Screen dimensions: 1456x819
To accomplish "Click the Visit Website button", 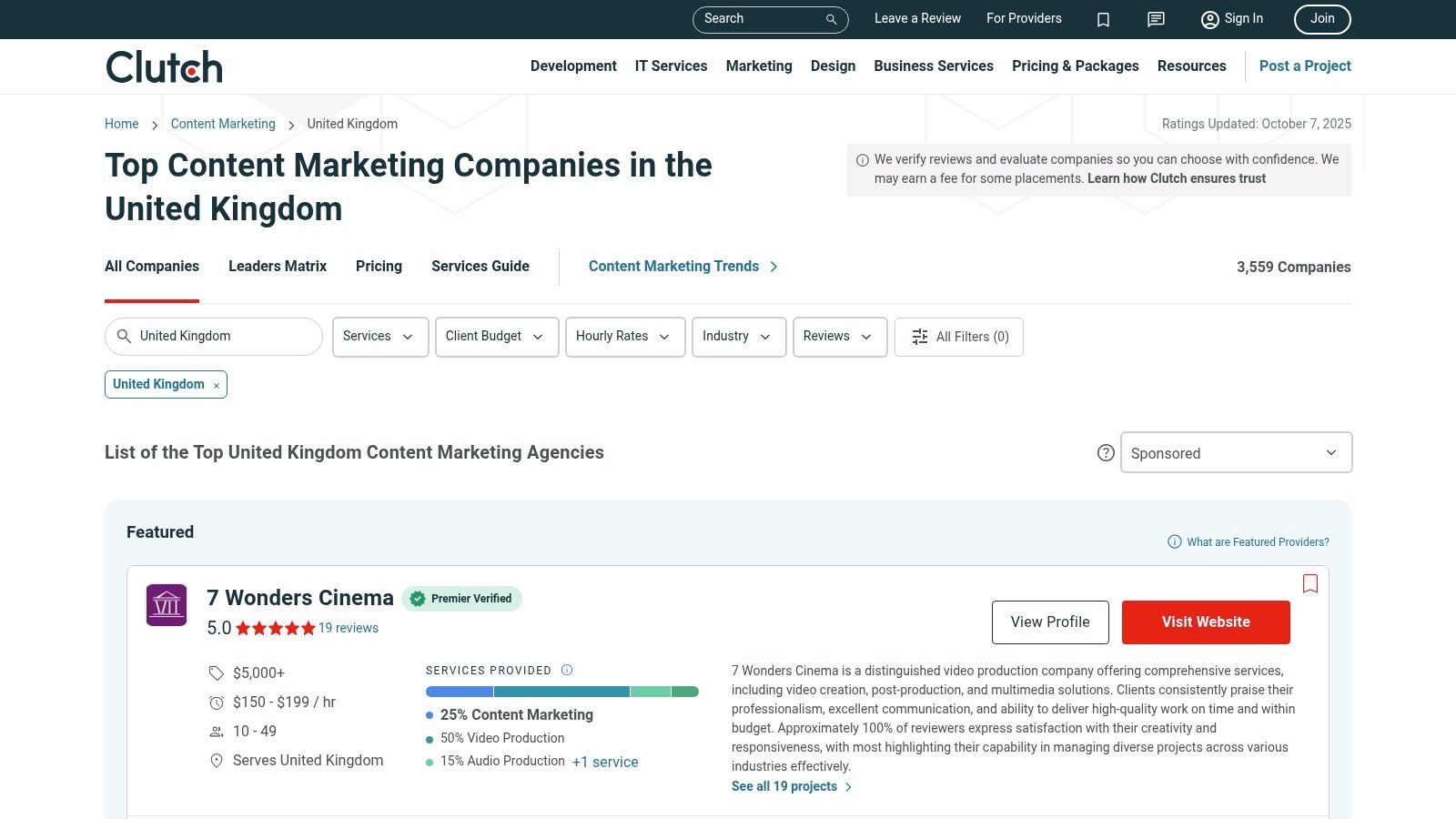I will click(1205, 622).
